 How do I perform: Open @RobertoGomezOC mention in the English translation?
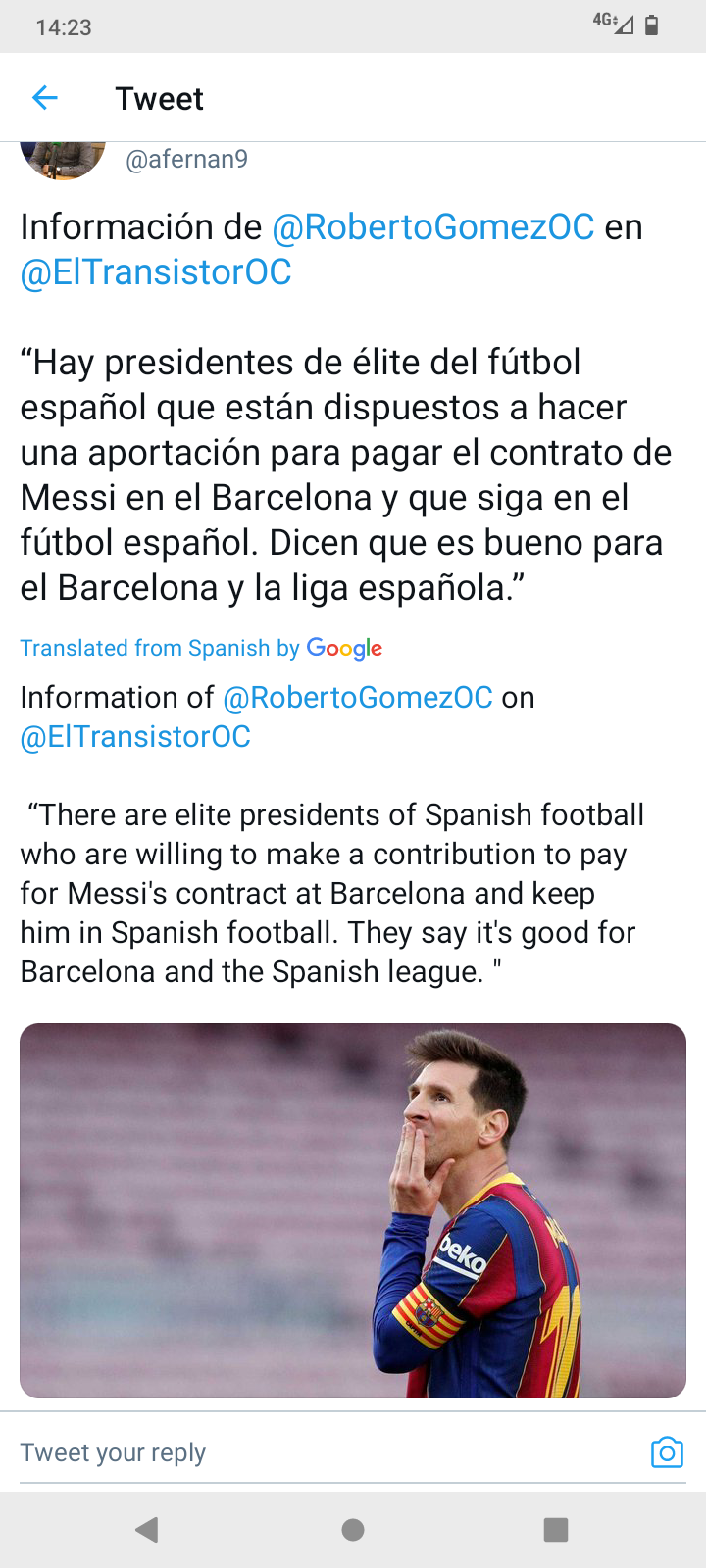[358, 698]
